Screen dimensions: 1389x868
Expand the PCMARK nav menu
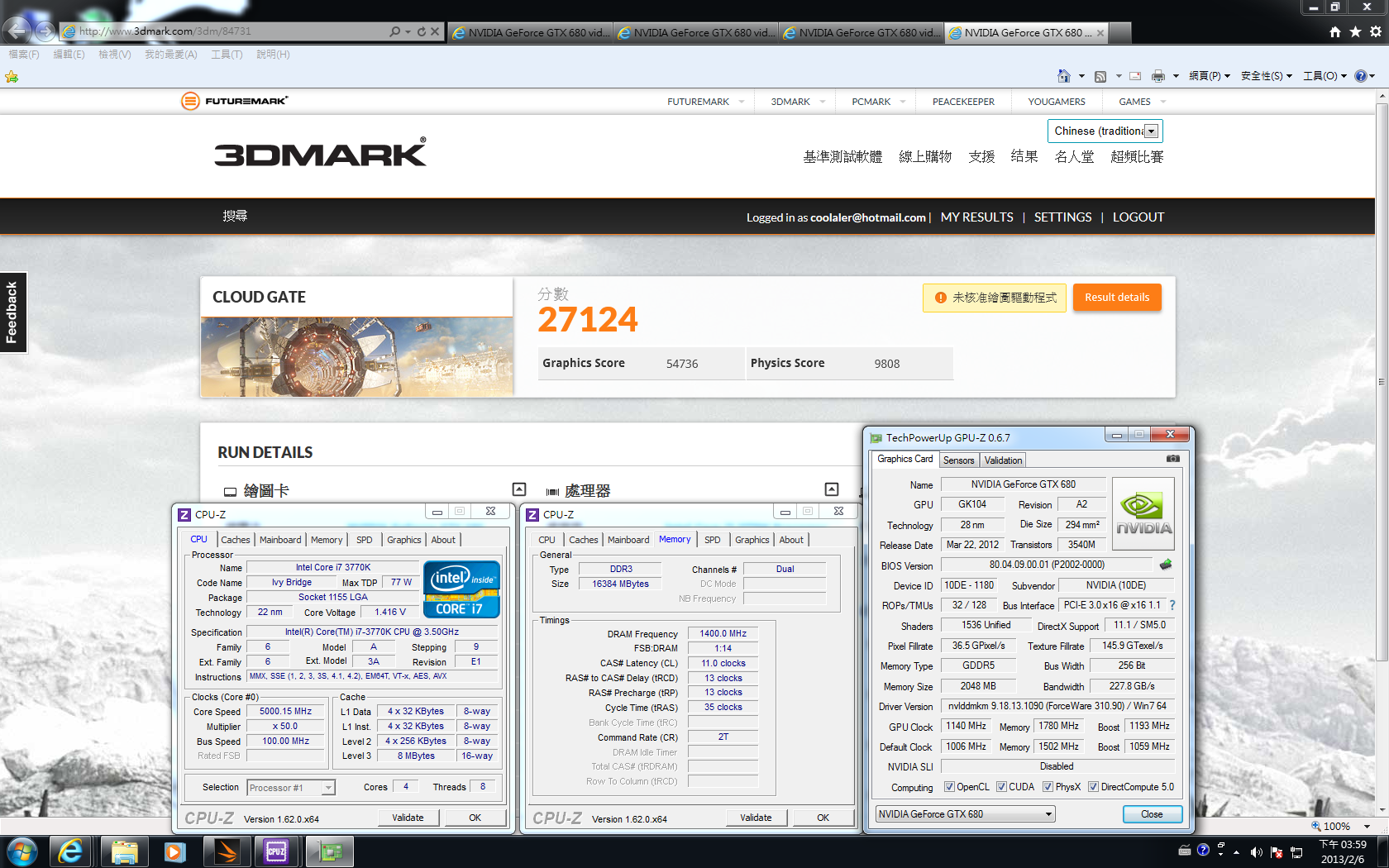coord(903,102)
